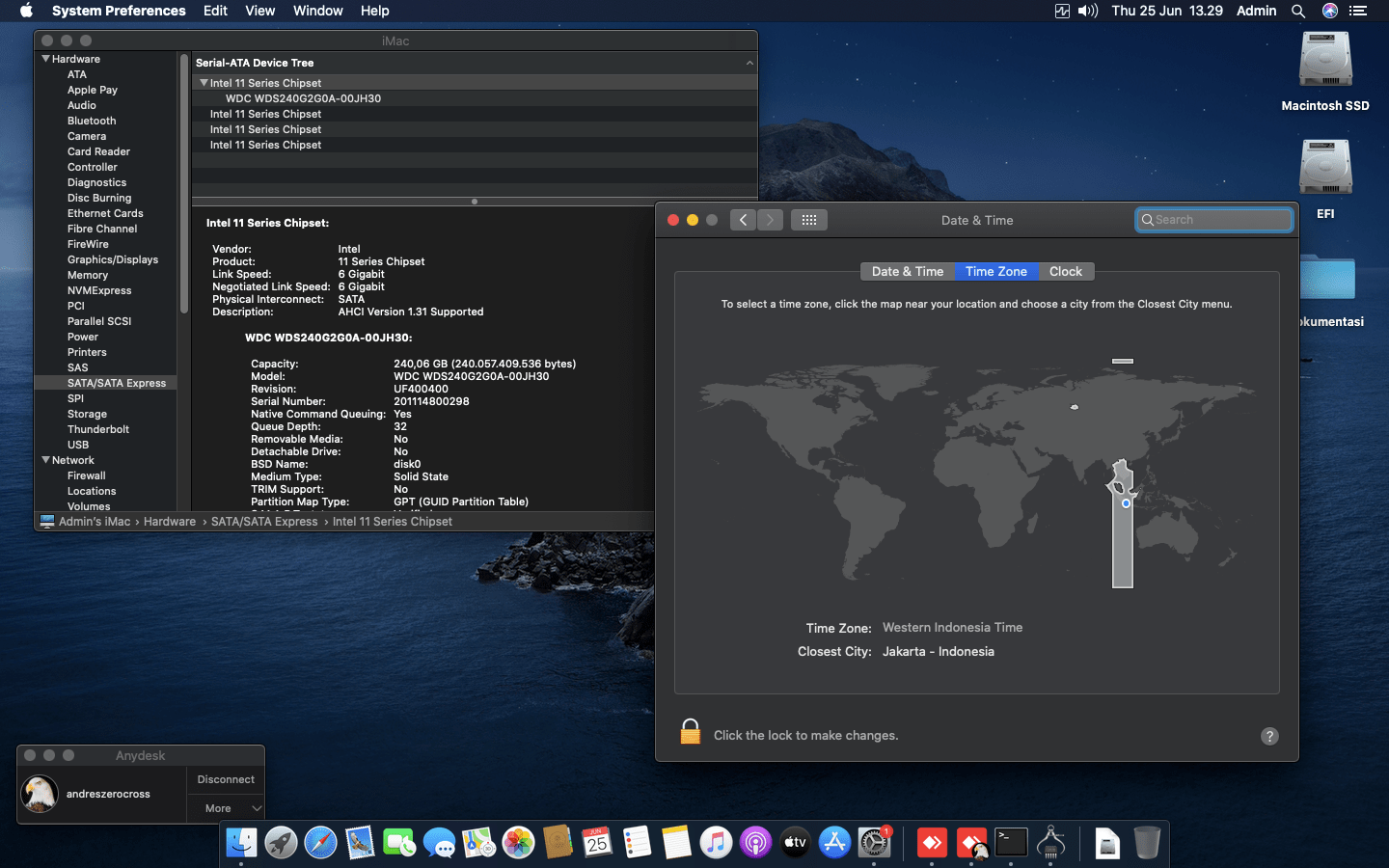This screenshot has height=868, width=1389.
Task: Select Bluetooth in Hardware sidebar
Action: click(92, 121)
